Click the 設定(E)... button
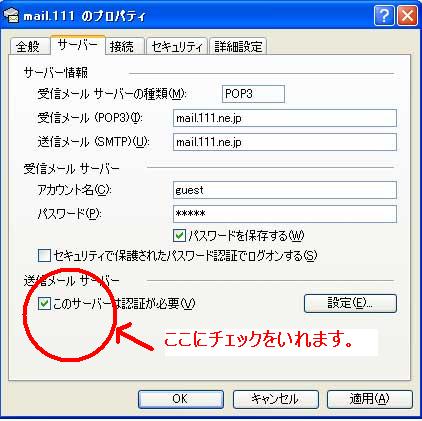Viewport: 422px width, 421px height. click(350, 303)
